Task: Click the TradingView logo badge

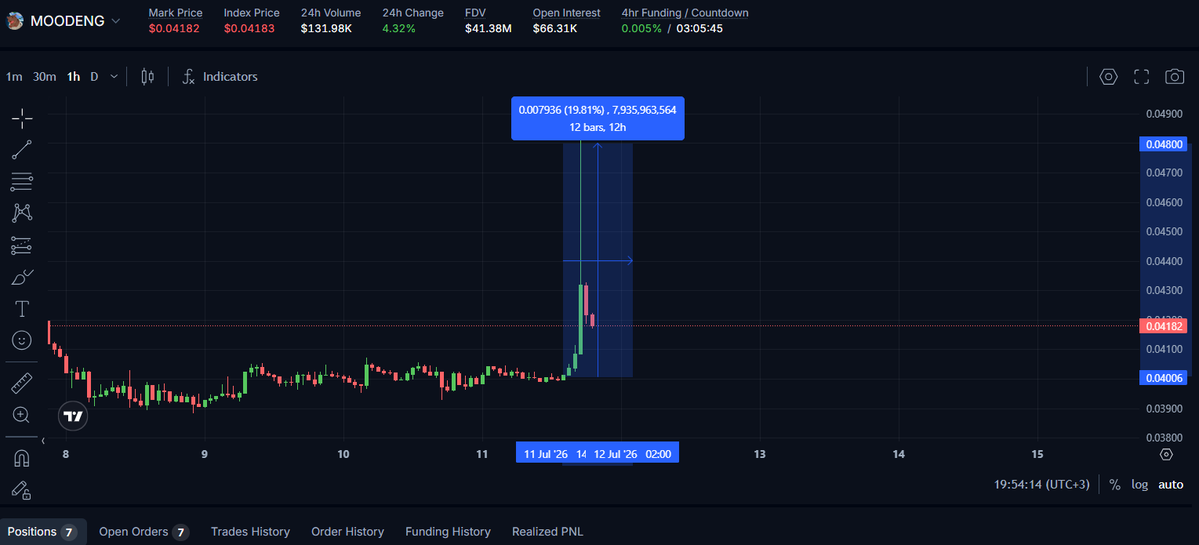Action: [x=73, y=417]
